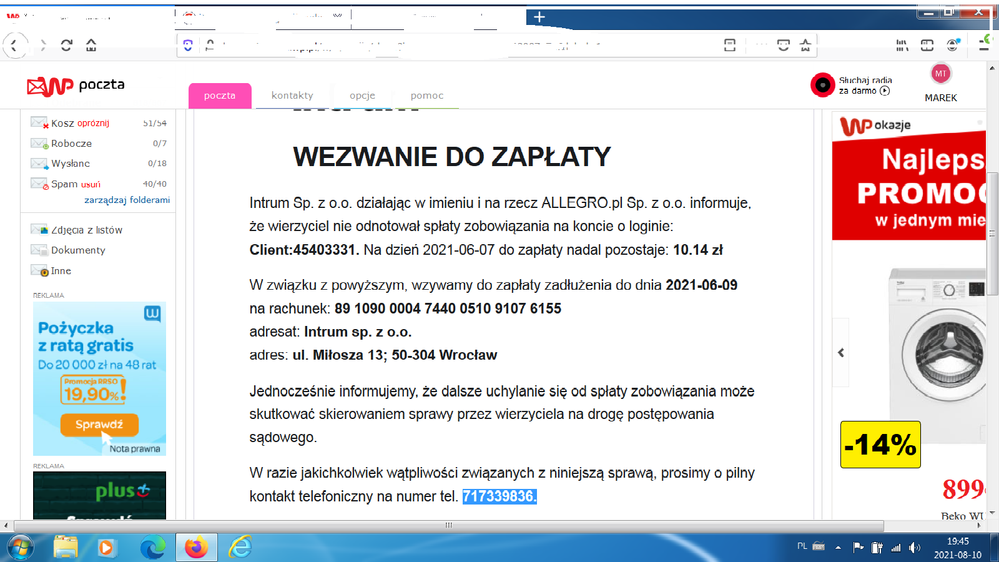Click the Action Center flag tray icon
This screenshot has width=999, height=562.
(x=858, y=547)
